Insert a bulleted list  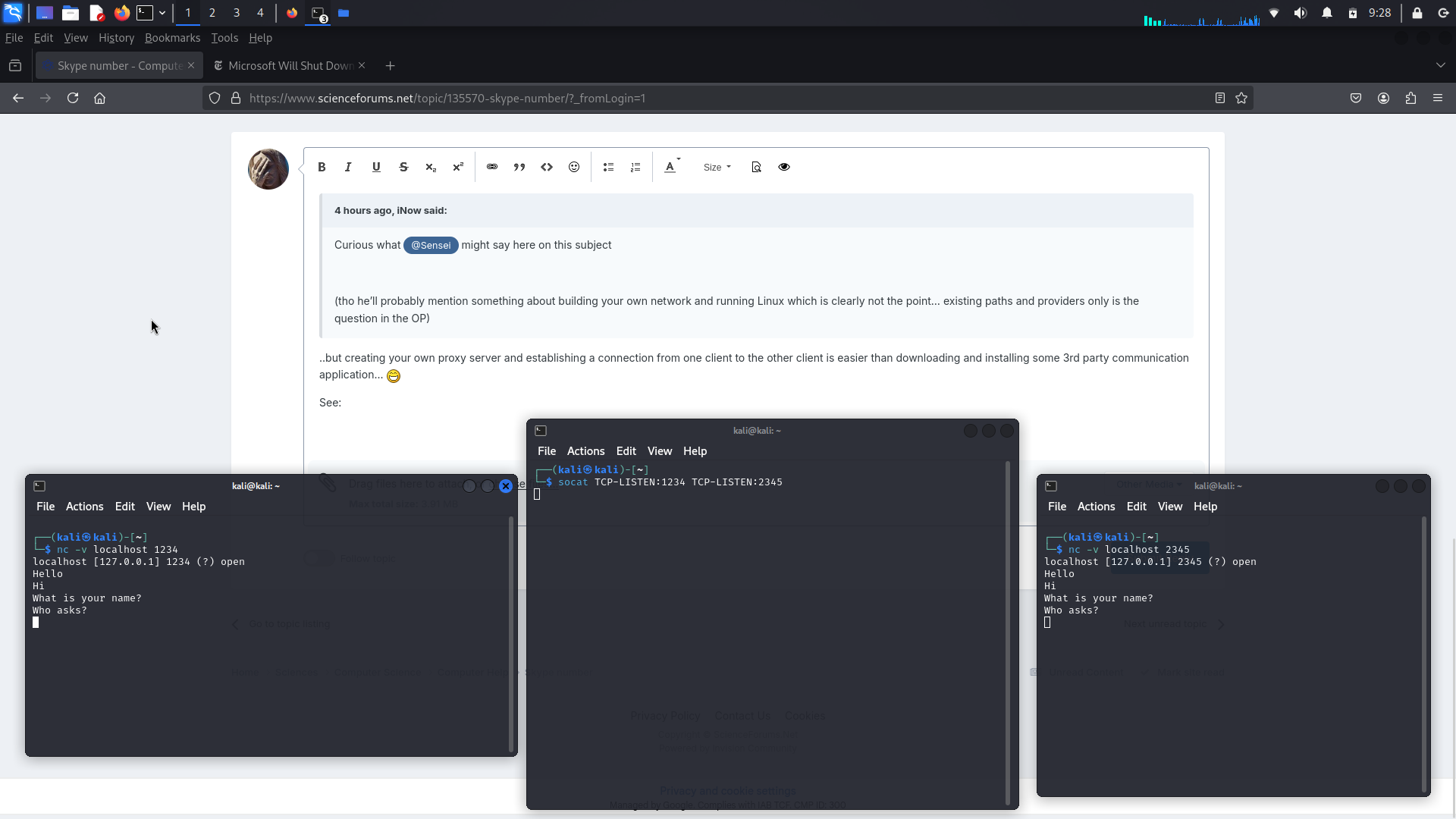(x=608, y=167)
